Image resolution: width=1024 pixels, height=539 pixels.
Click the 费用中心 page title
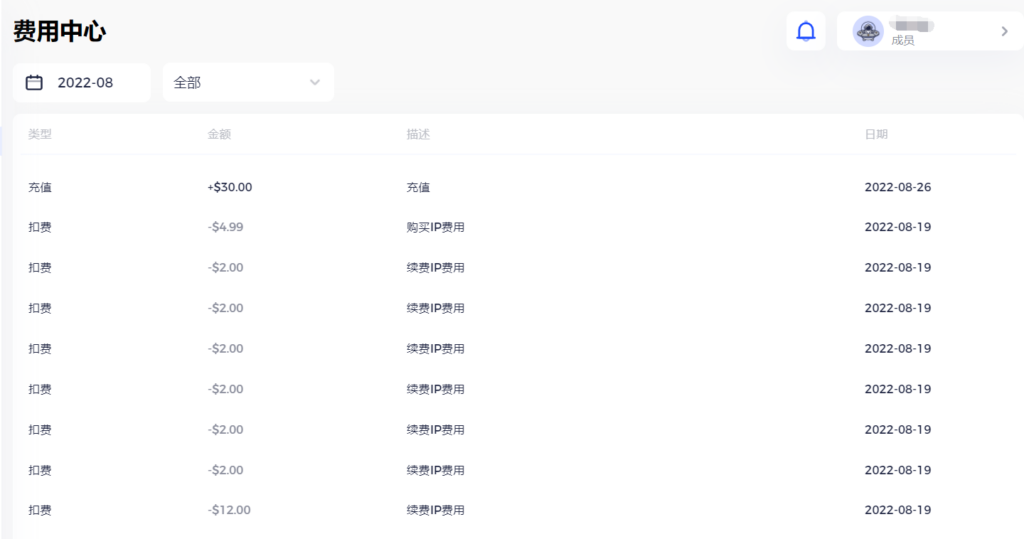[60, 31]
